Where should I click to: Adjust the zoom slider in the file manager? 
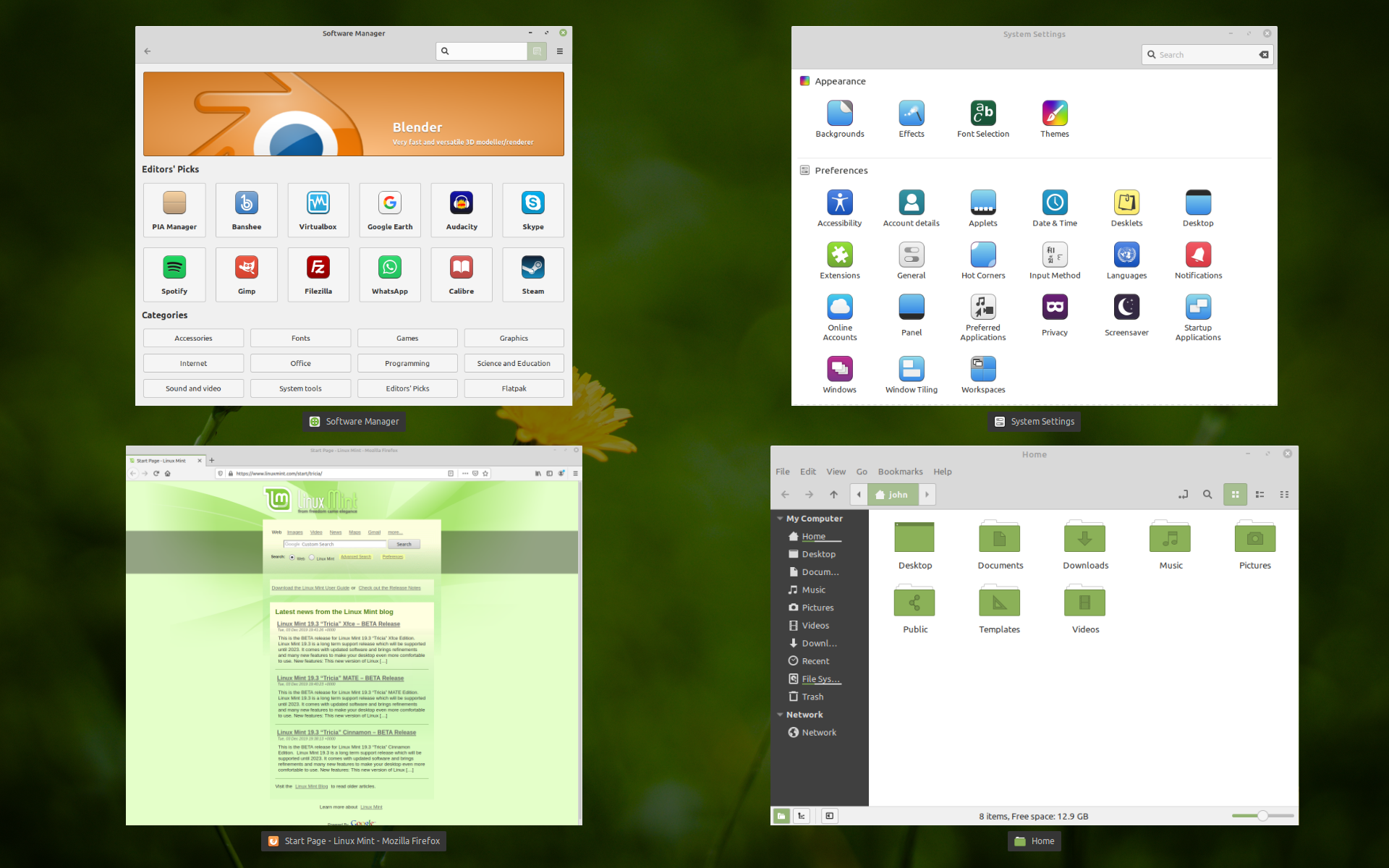[x=1262, y=815]
